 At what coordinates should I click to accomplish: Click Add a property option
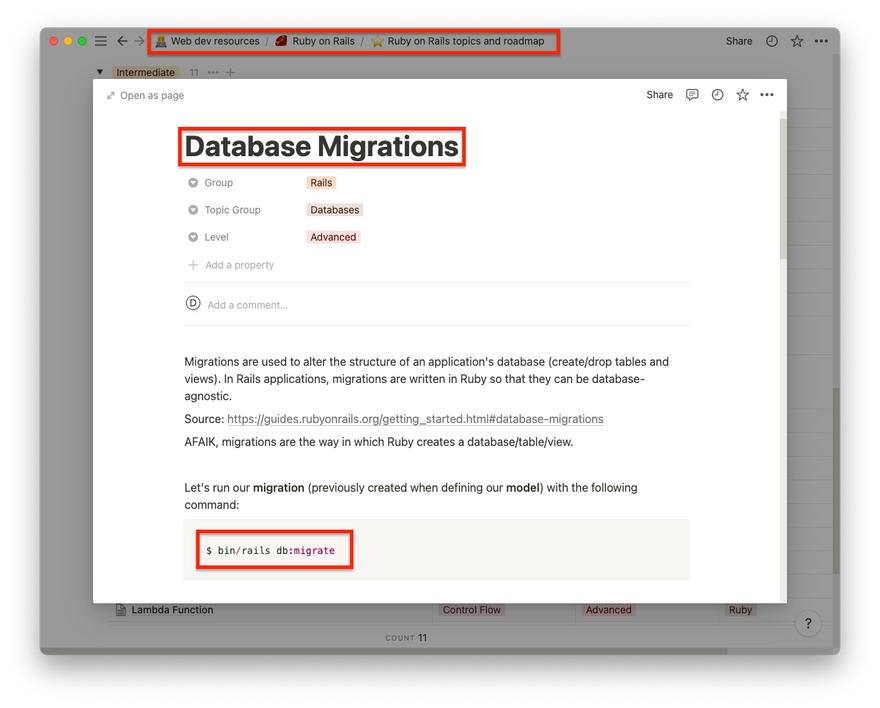(x=239, y=265)
